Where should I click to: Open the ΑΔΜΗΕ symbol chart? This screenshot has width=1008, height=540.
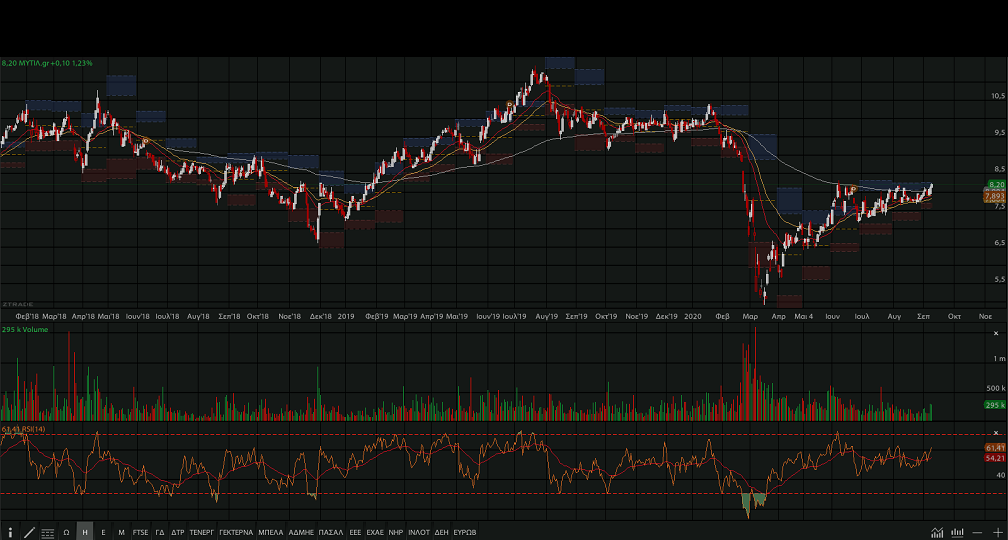coord(301,532)
